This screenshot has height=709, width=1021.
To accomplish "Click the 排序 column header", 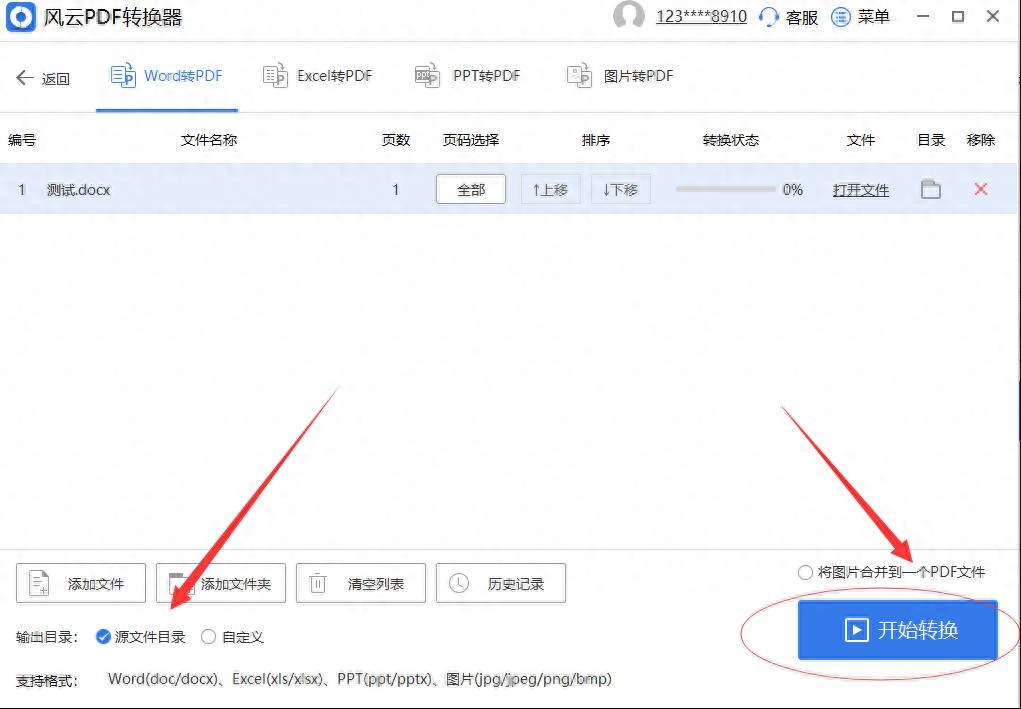I will tap(596, 140).
